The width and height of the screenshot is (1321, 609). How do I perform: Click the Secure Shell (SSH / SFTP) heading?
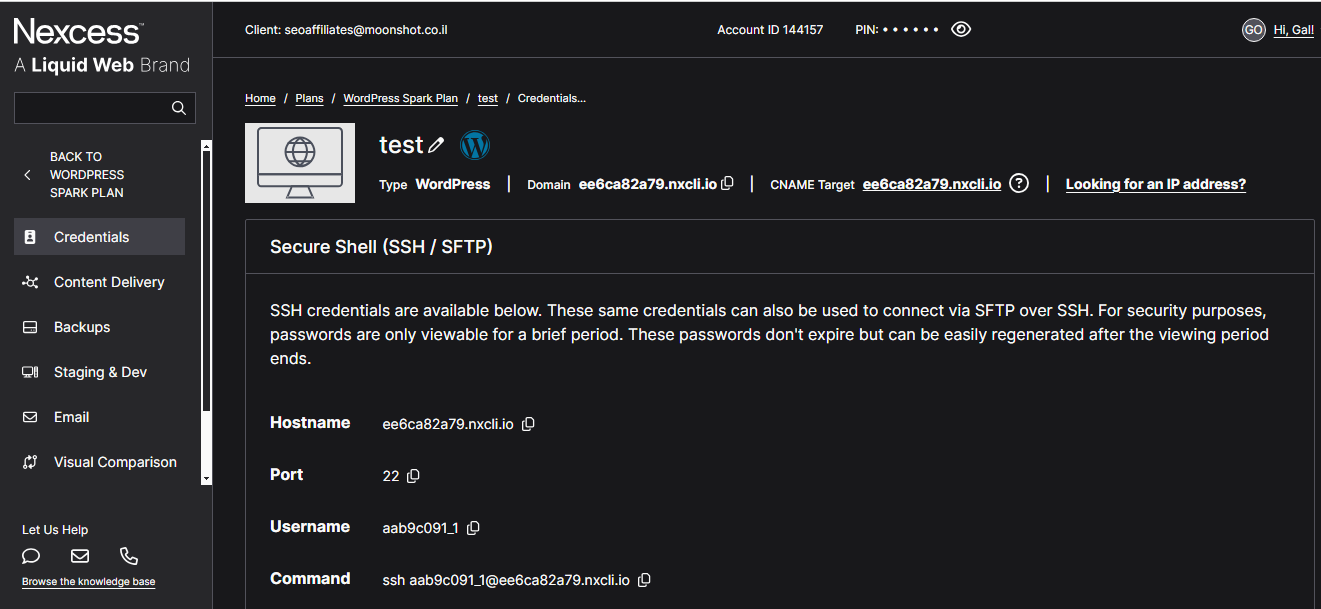click(x=381, y=246)
